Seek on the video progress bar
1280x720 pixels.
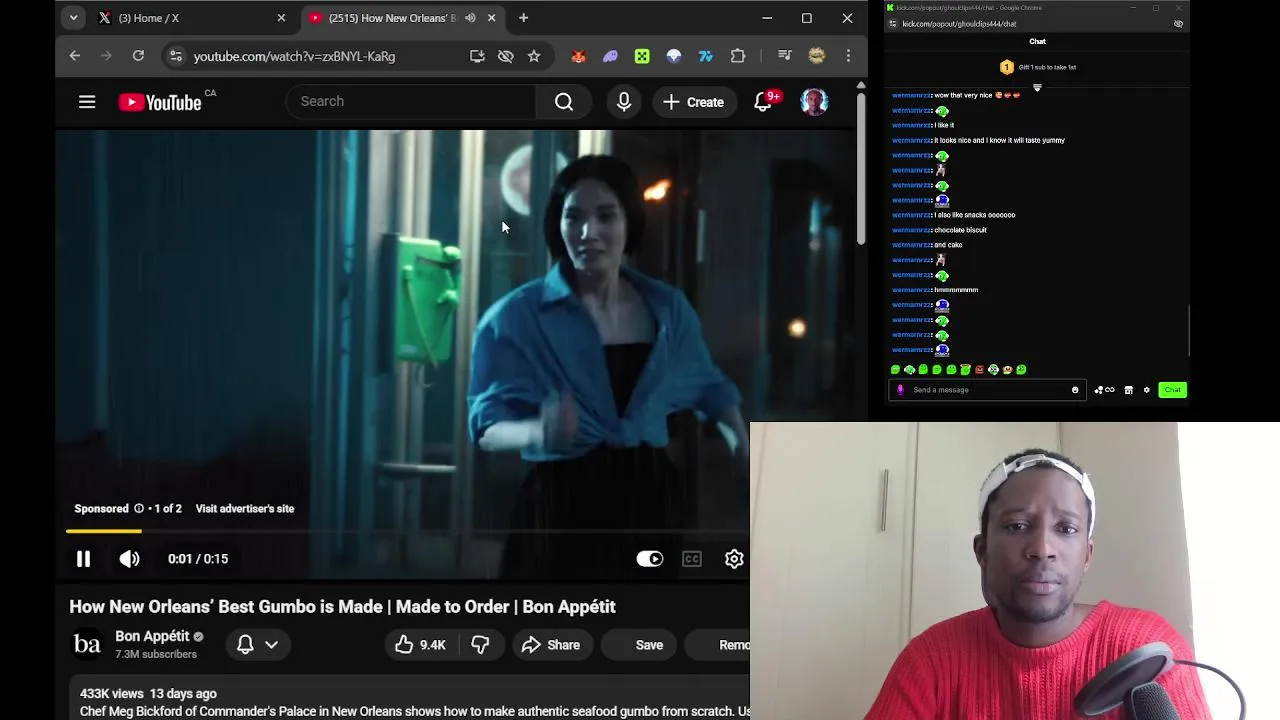click(x=408, y=531)
